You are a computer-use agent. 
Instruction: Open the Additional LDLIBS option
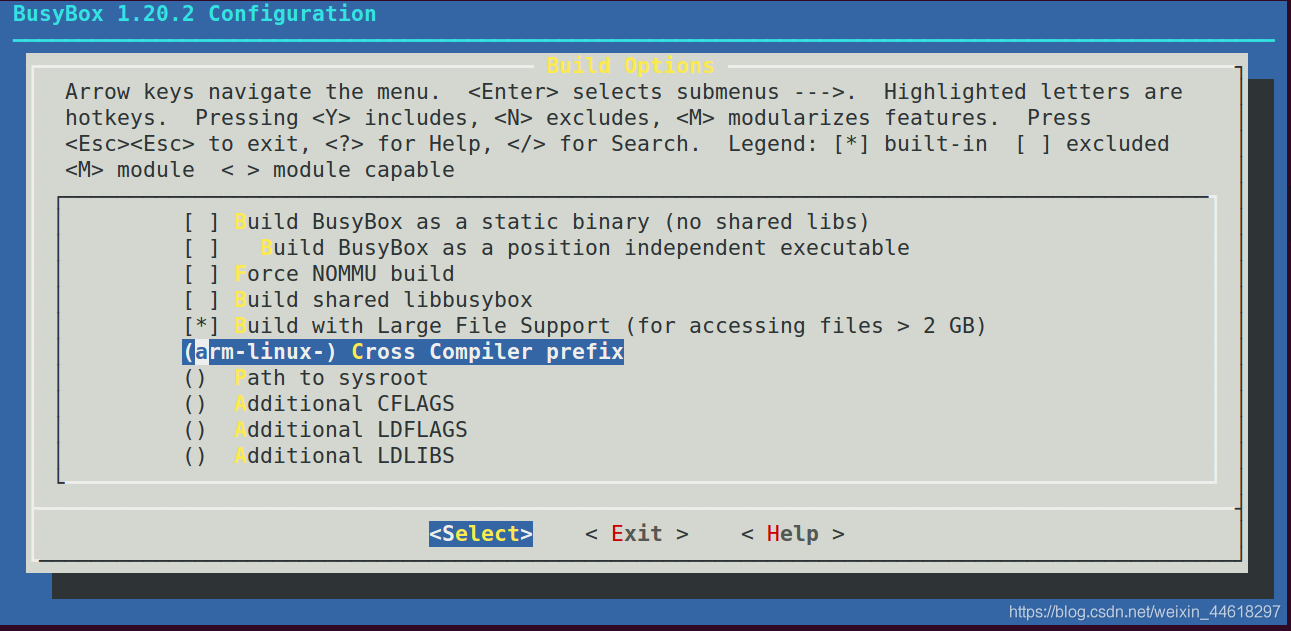pos(319,456)
